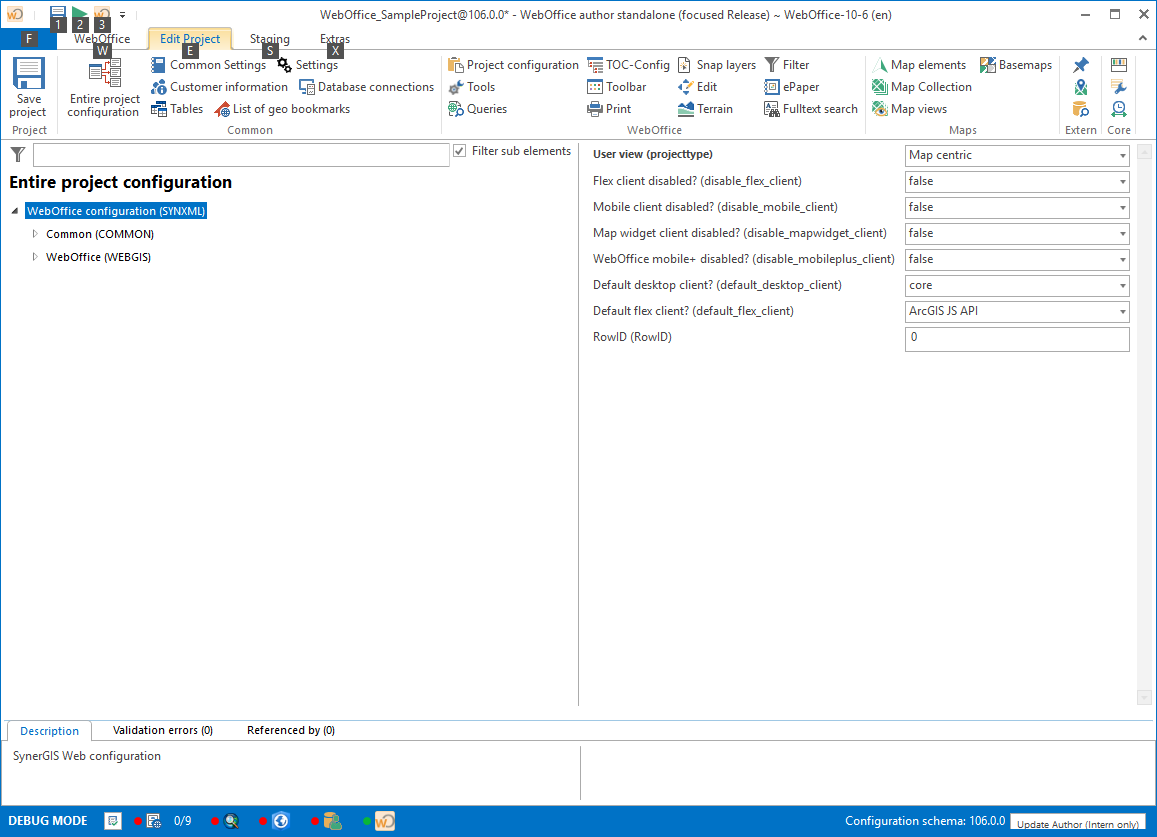Switch to the Staging ribbon tab
The width and height of the screenshot is (1157, 837).
click(269, 38)
